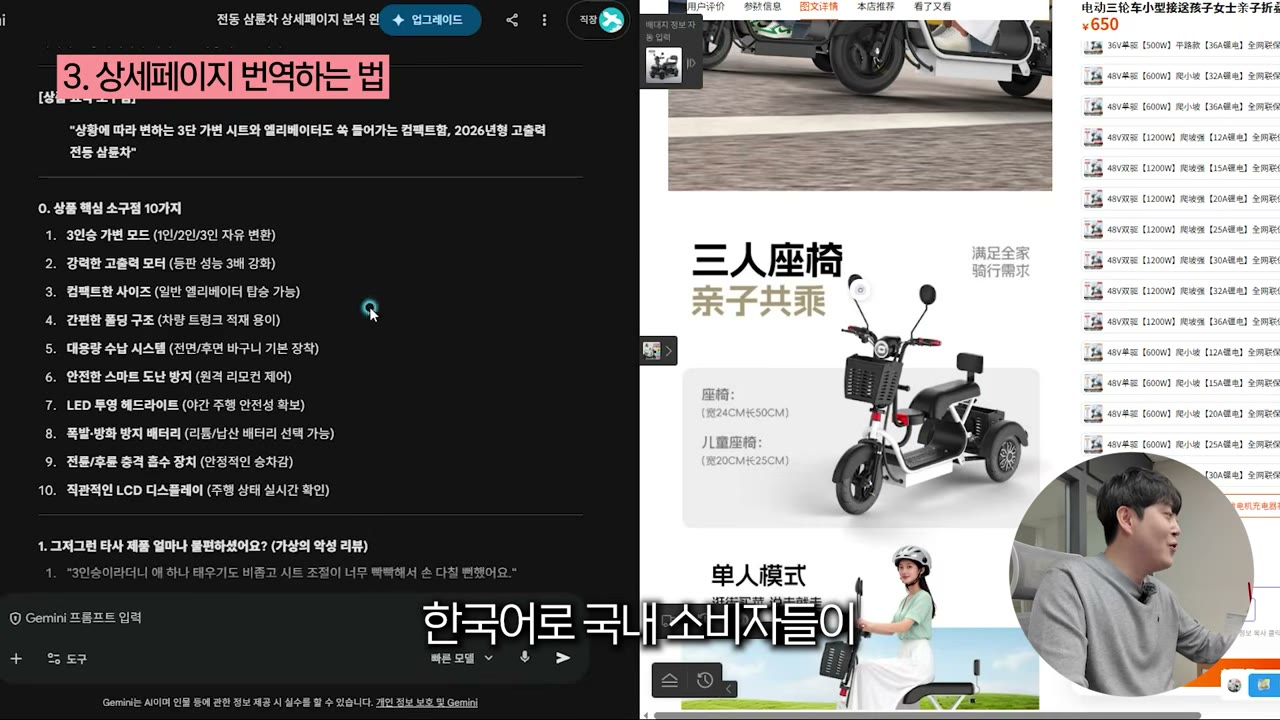Select option 48V单驱【600W】爬小坡【25A锂电】
Viewport: 1280px width, 720px height.
(x=1181, y=444)
